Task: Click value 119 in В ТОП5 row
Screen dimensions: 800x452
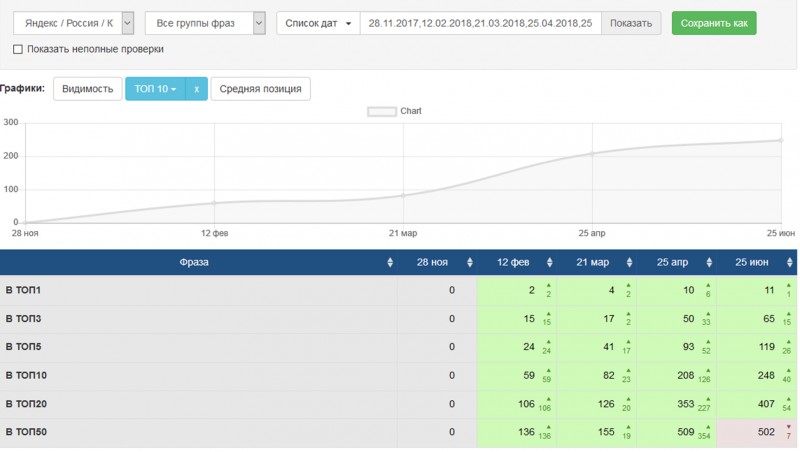Action: pyautogui.click(x=766, y=347)
